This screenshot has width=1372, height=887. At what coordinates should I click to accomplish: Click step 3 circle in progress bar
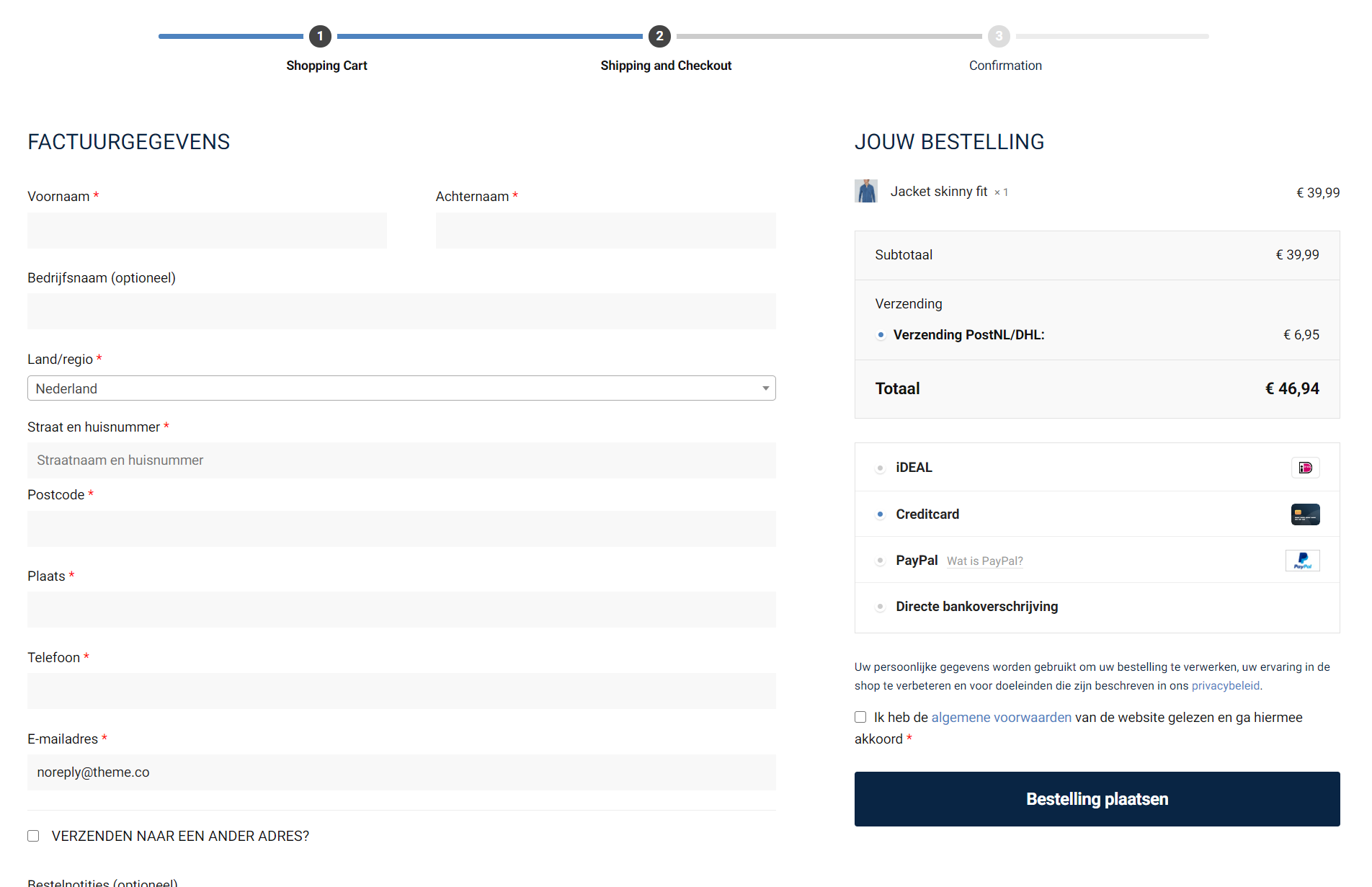point(999,36)
